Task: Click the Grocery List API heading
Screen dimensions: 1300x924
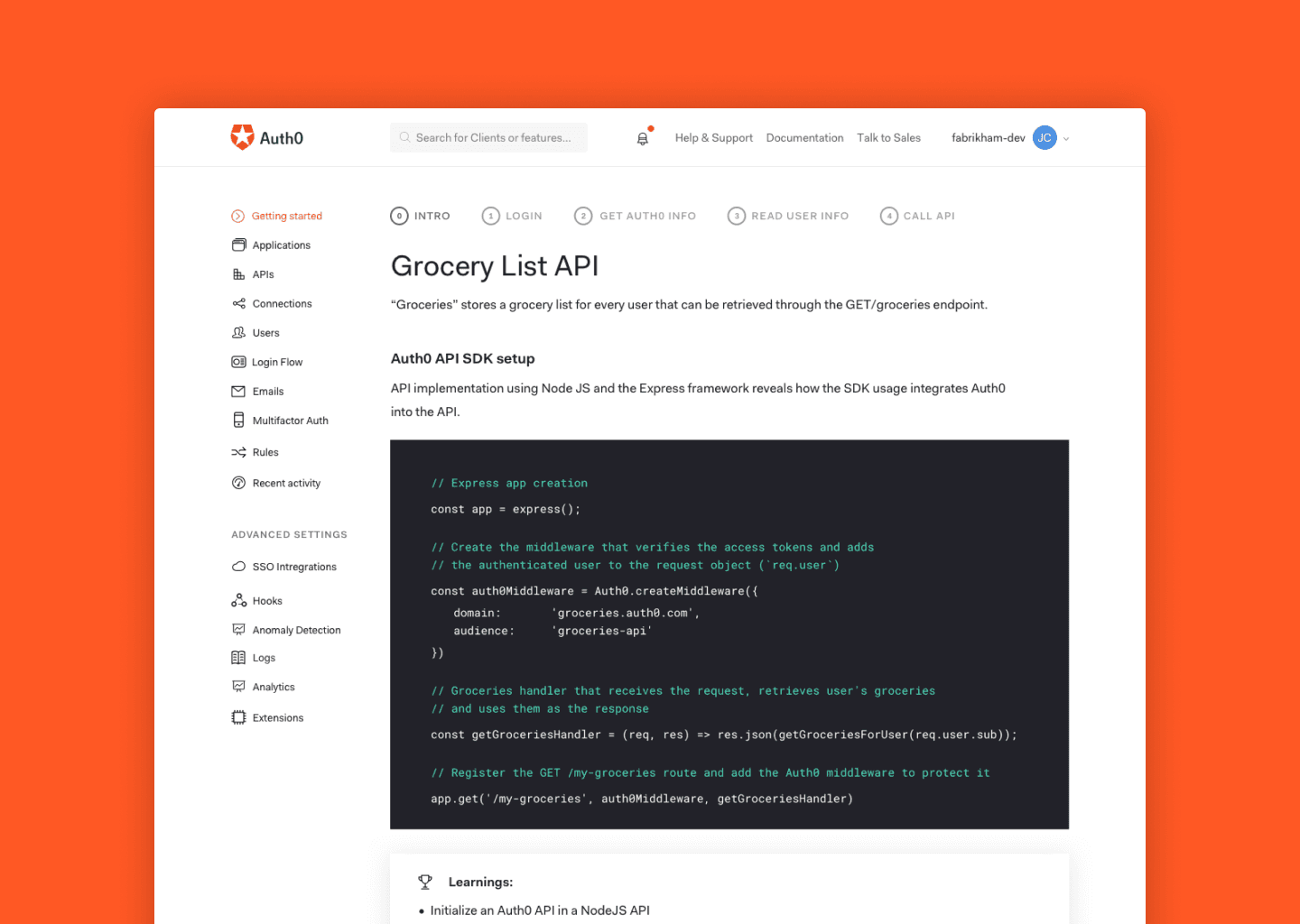Action: tap(495, 266)
